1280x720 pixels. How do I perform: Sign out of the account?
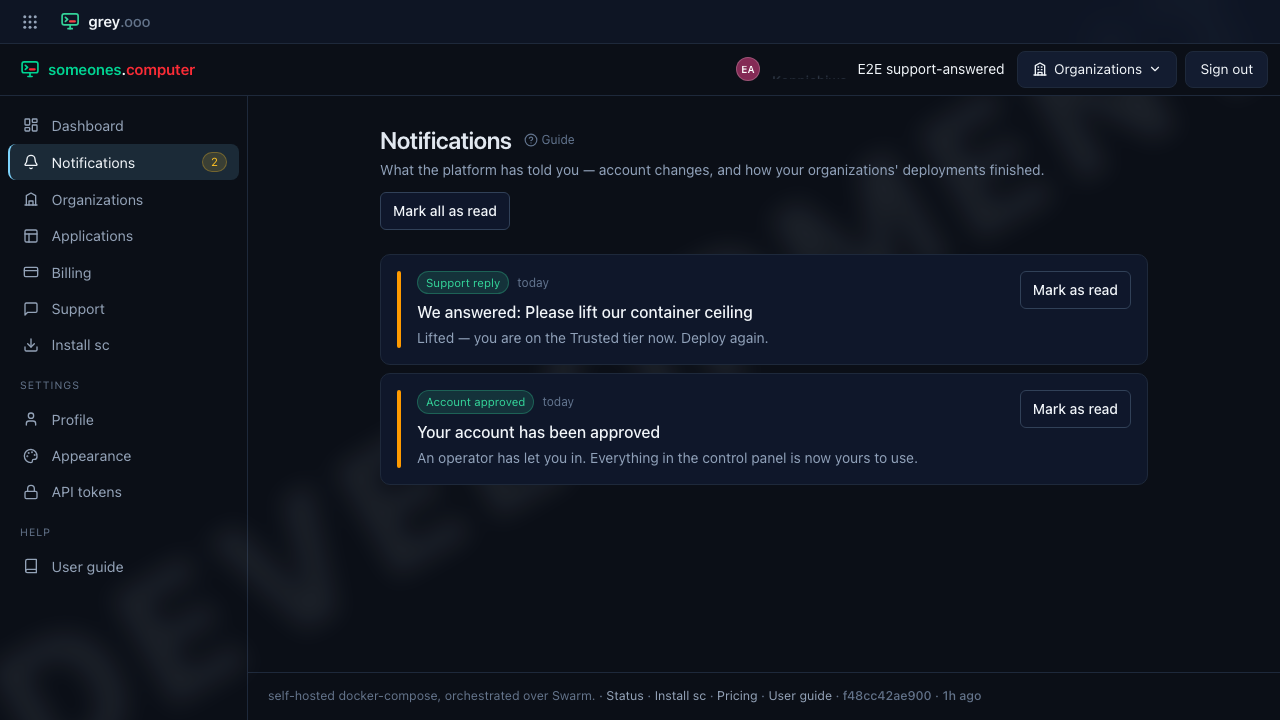pos(1226,69)
